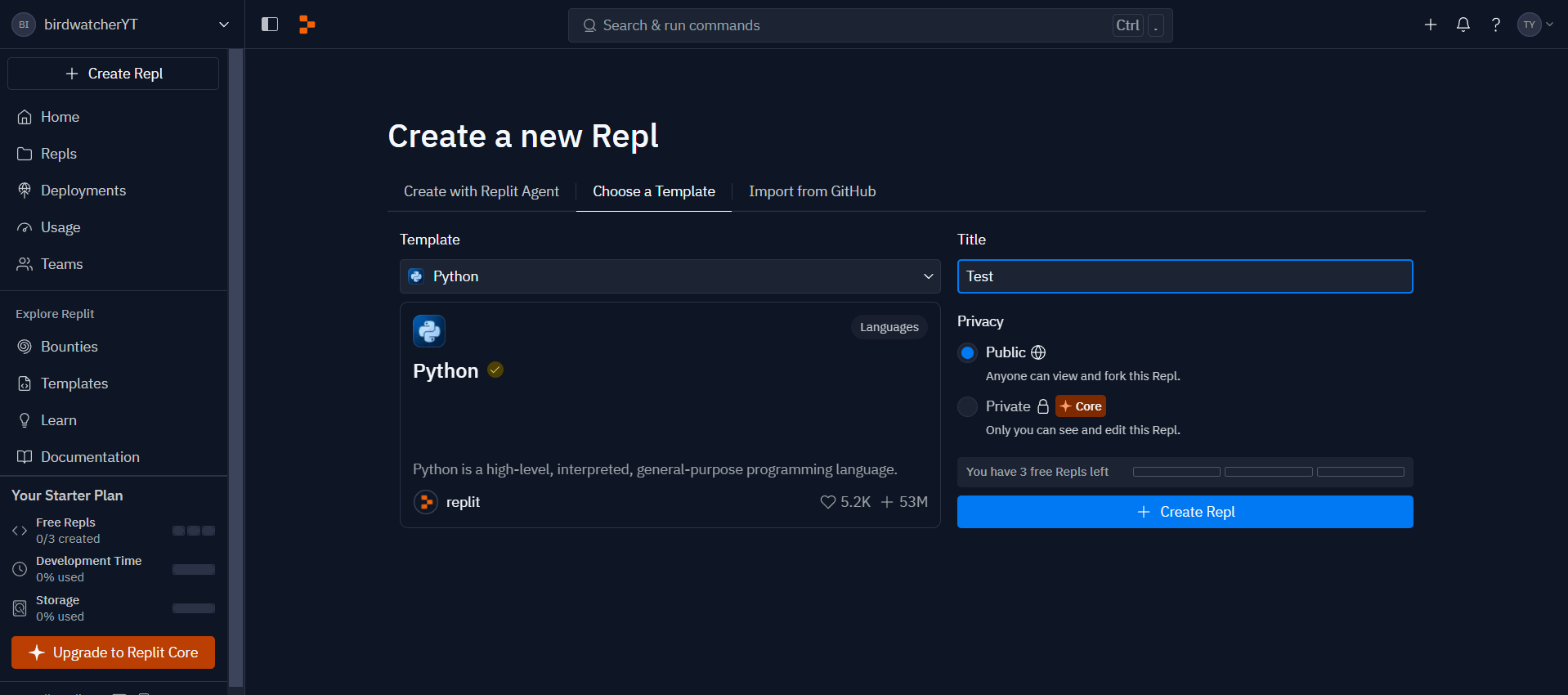Open Teams in sidebar
Screen dimensions: 1568x695
[114, 264]
